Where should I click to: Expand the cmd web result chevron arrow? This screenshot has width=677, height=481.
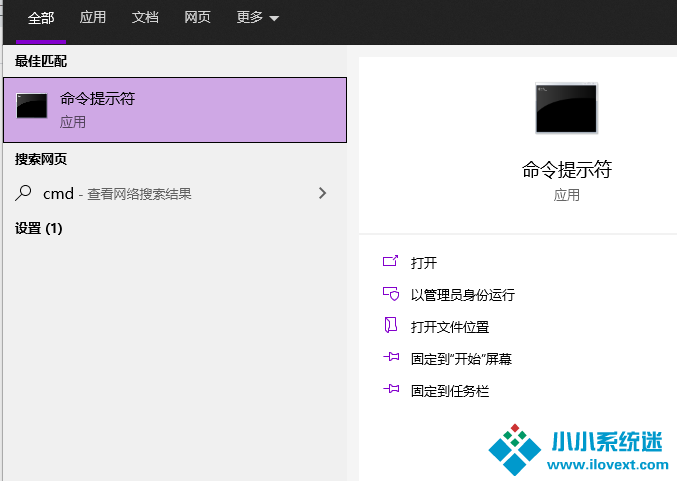(322, 193)
